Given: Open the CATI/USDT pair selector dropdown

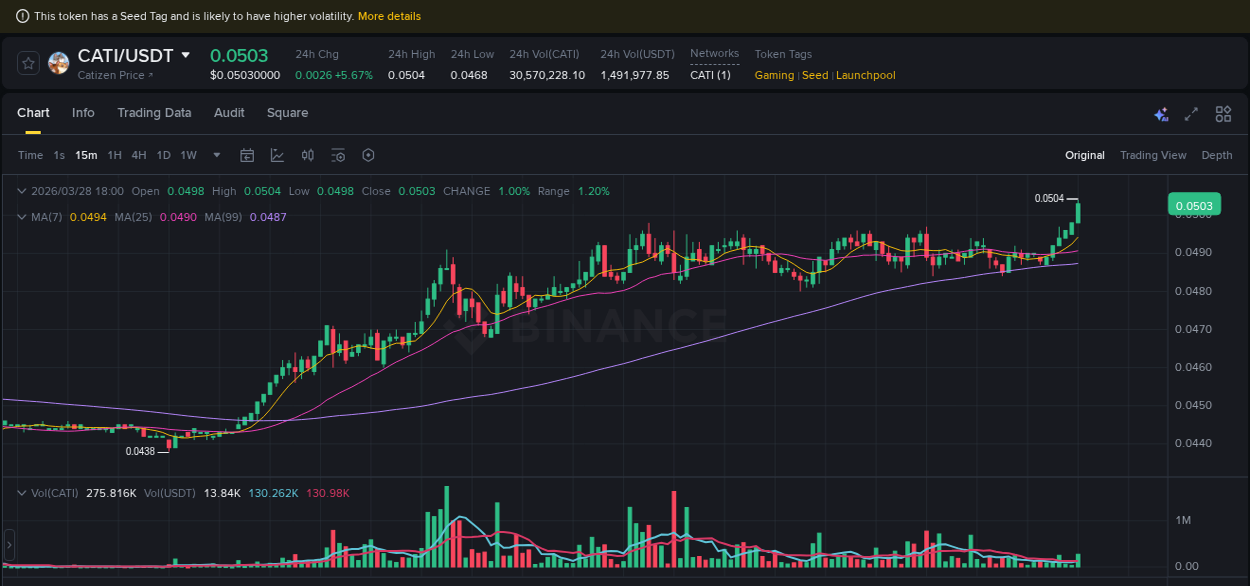Looking at the screenshot, I should pyautogui.click(x=184, y=55).
